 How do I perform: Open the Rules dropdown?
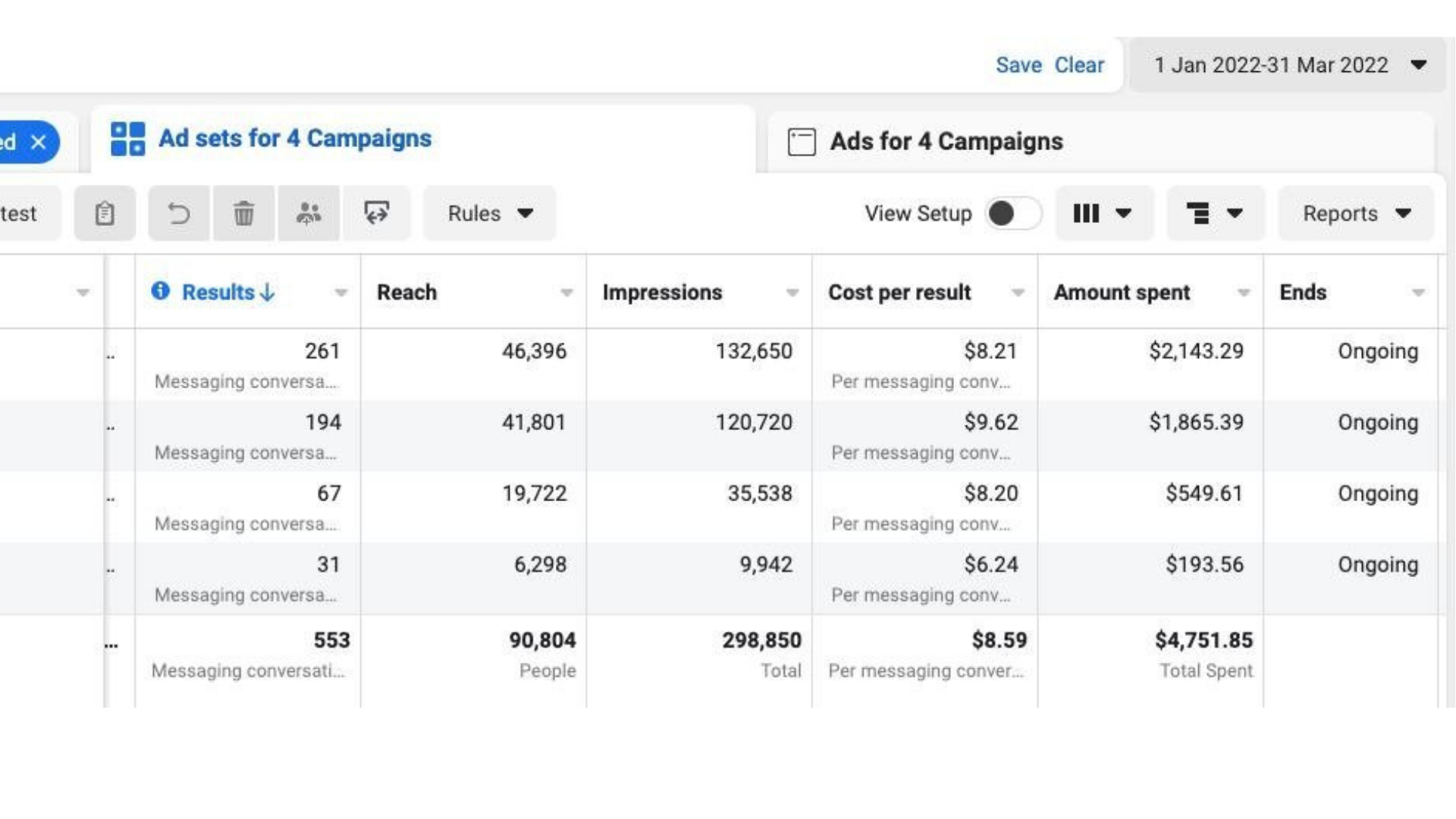click(490, 214)
